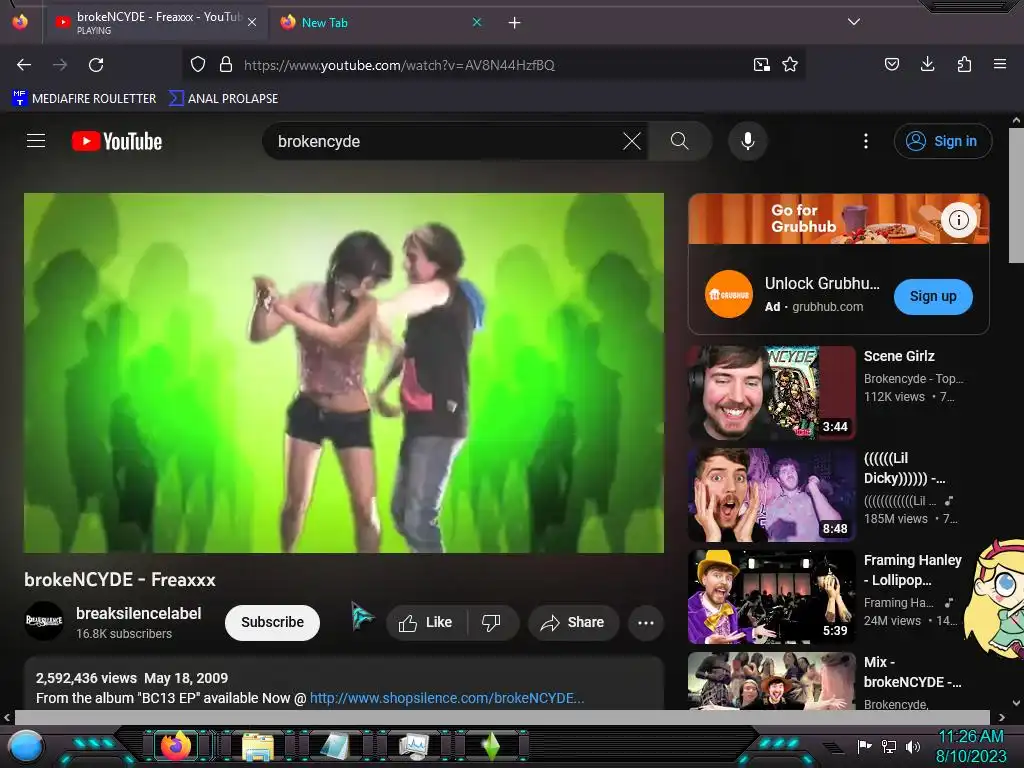Screen dimensions: 1024x768
Task: Open Firefox extensions puzzle icon
Action: pyautogui.click(x=964, y=64)
